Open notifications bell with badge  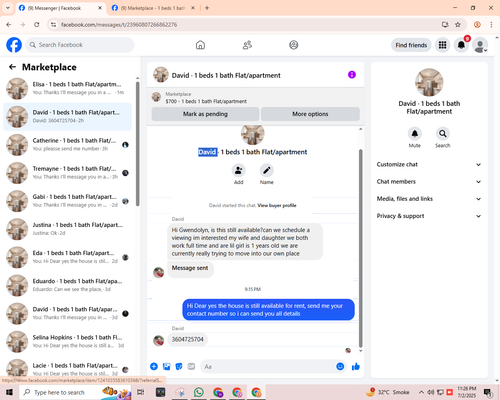tap(461, 45)
